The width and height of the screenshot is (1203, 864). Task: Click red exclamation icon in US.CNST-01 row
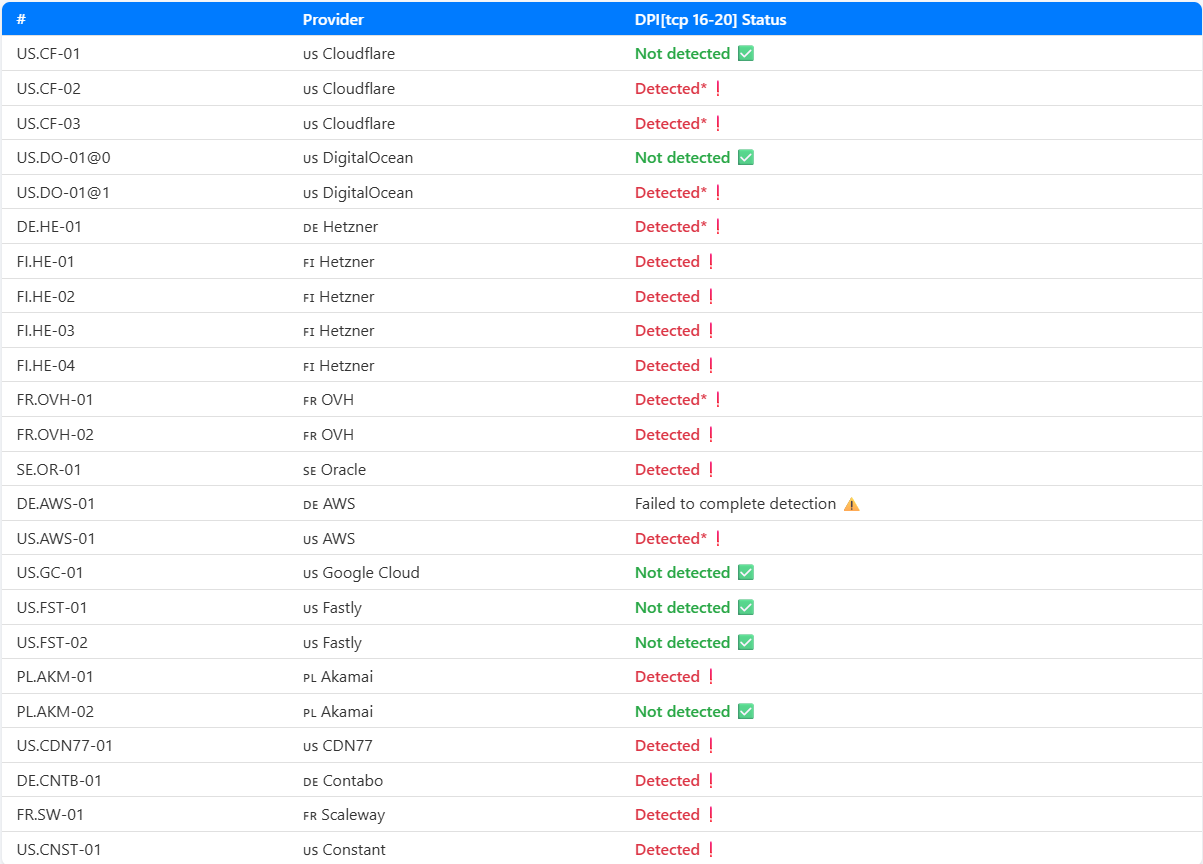711,850
